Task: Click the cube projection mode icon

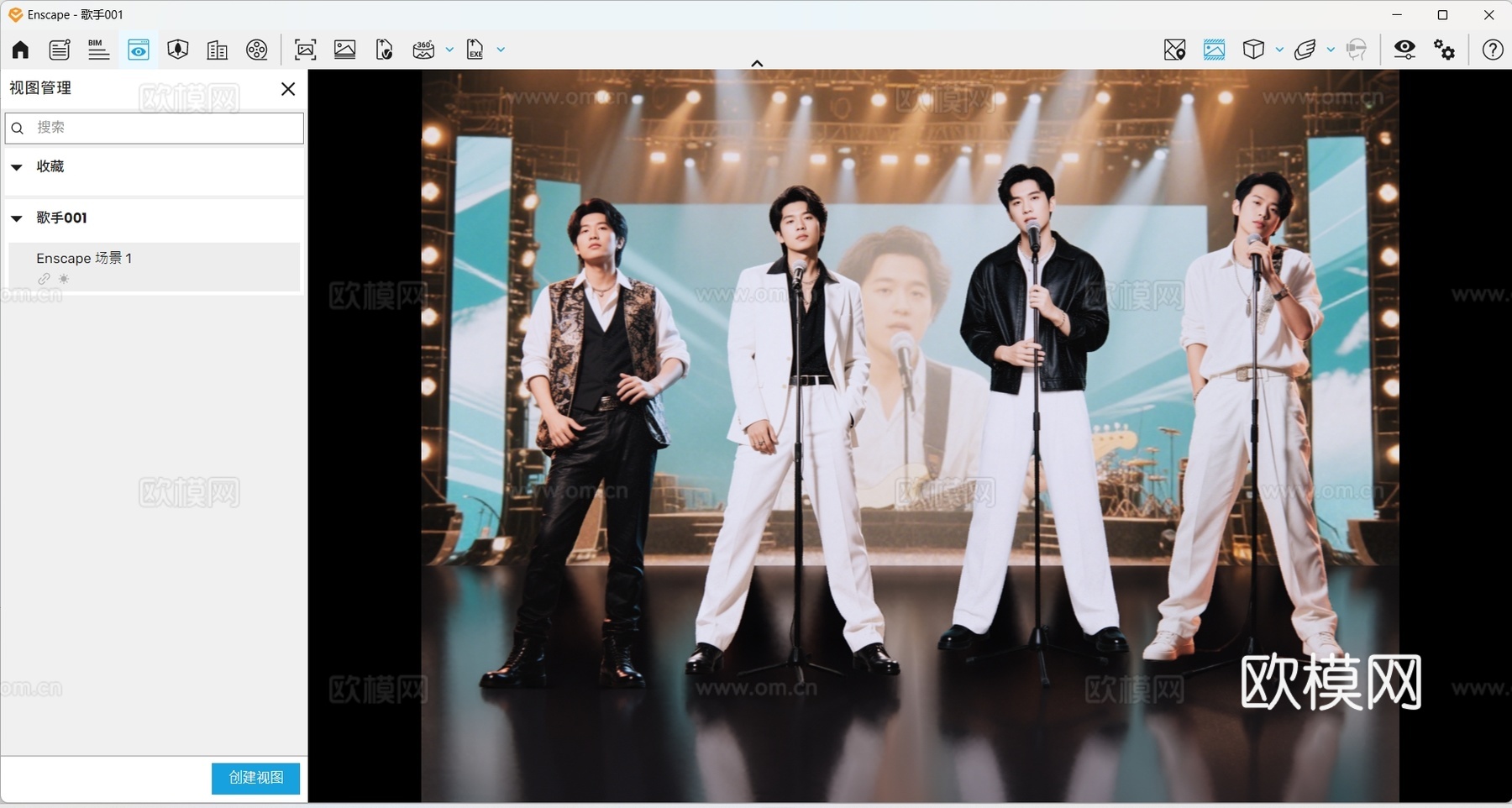Action: (x=1253, y=50)
